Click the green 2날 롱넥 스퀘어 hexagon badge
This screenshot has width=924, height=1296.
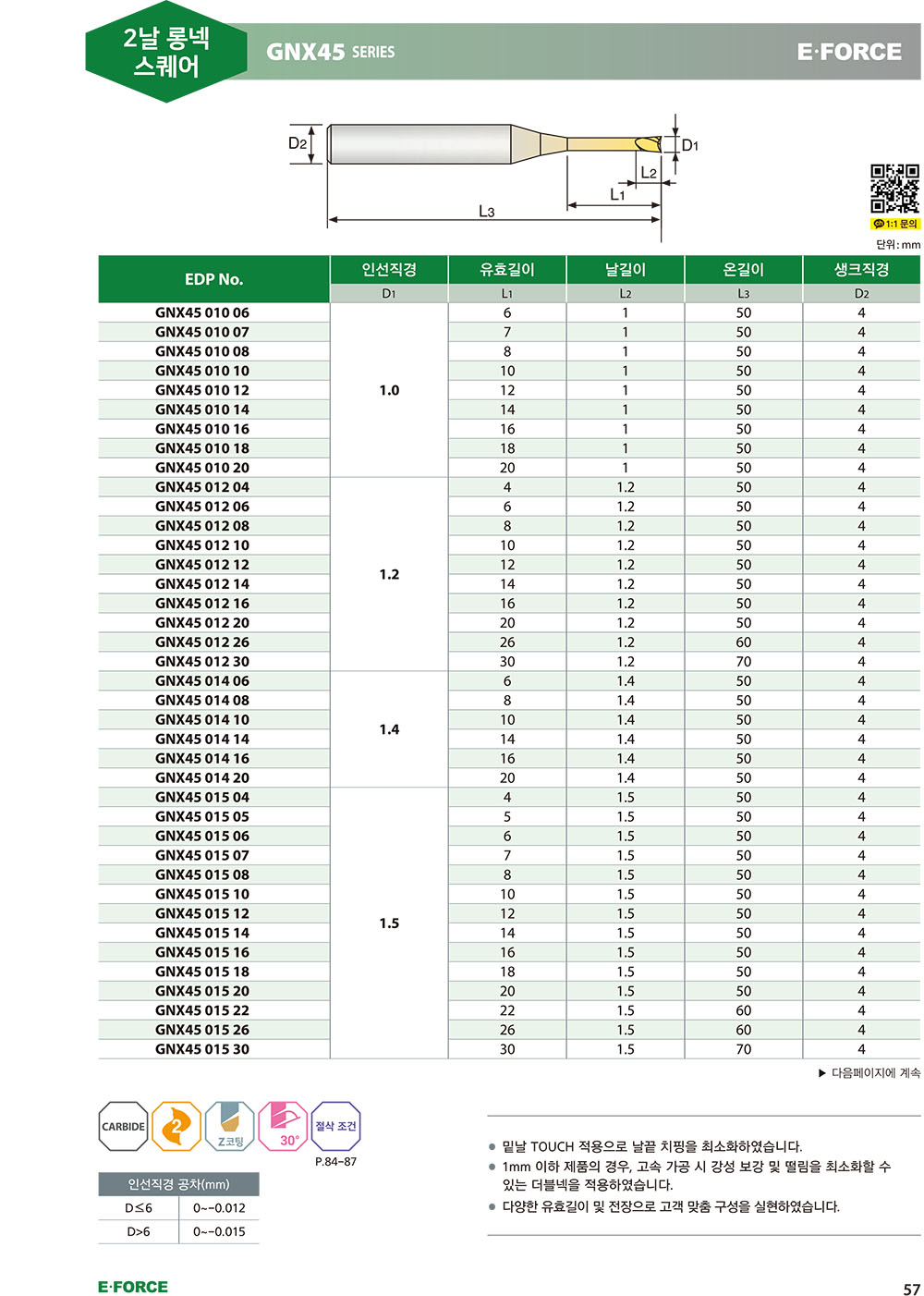pyautogui.click(x=166, y=52)
